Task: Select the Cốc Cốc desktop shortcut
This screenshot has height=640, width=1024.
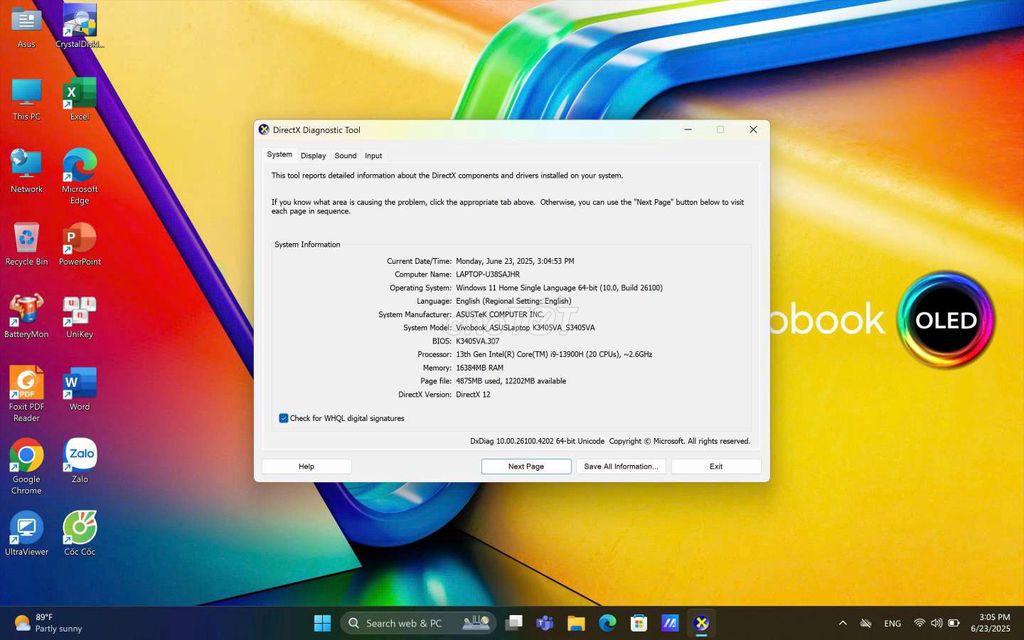Action: 80,534
